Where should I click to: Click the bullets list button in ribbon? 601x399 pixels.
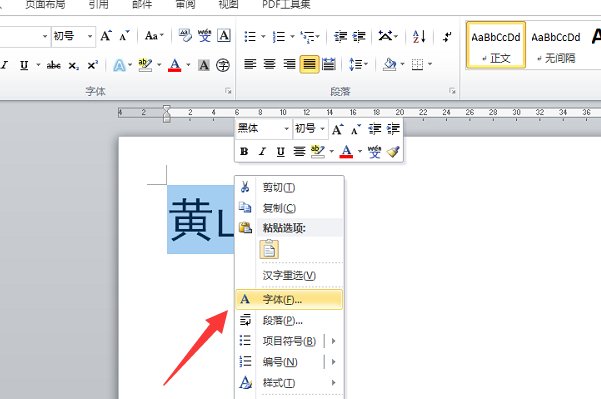click(x=250, y=37)
